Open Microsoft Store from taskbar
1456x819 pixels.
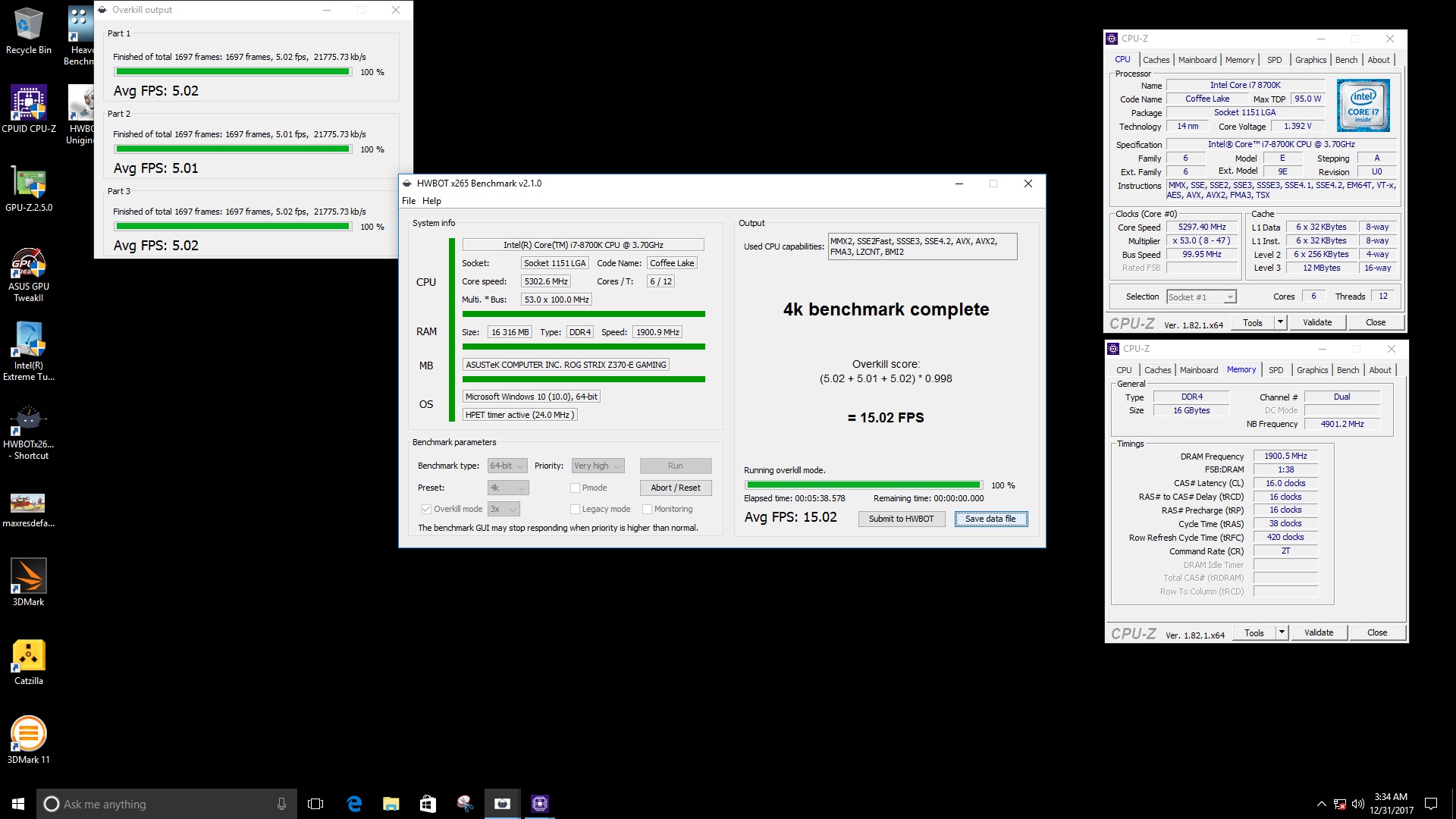(428, 804)
